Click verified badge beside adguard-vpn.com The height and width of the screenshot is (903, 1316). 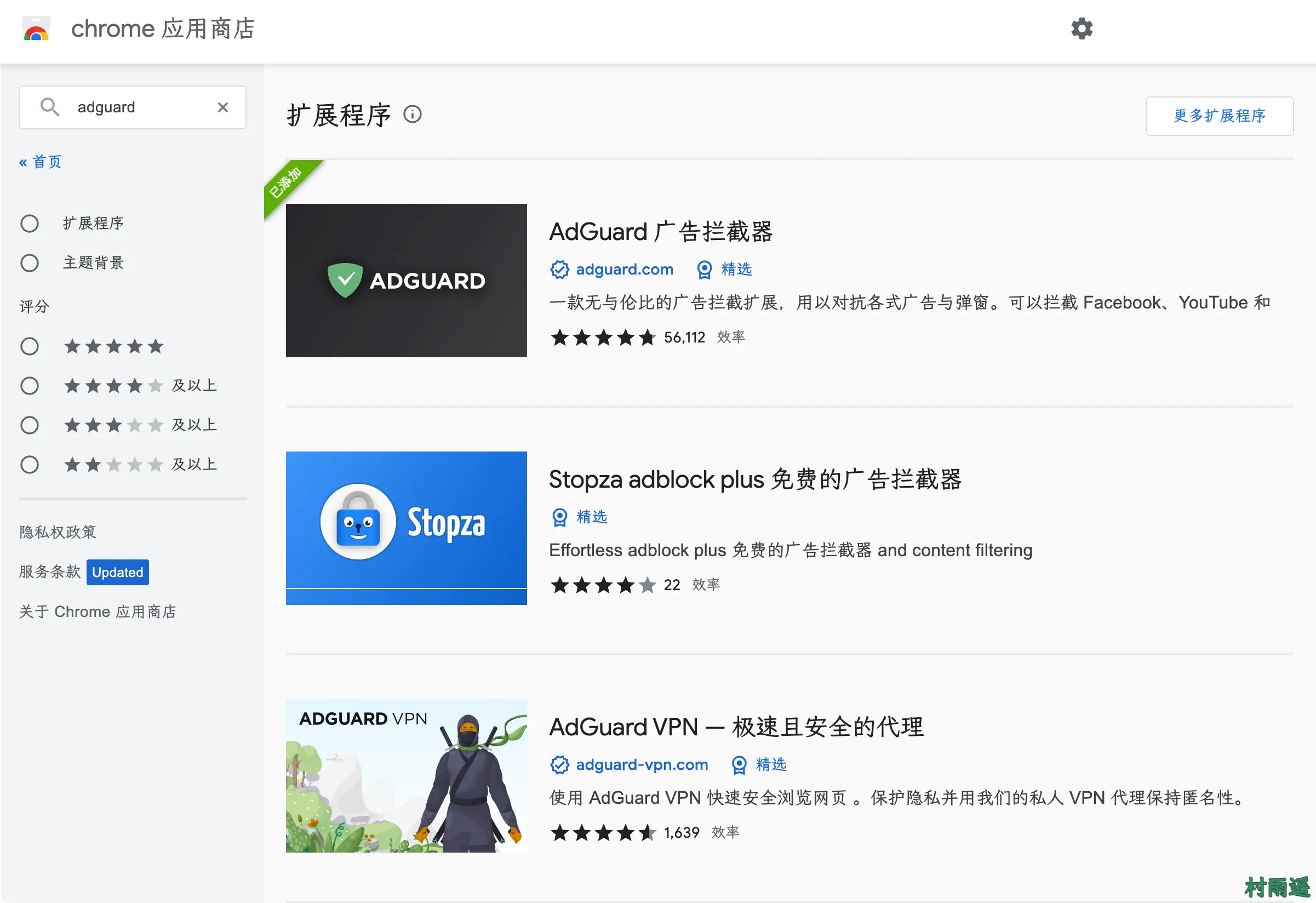(559, 765)
